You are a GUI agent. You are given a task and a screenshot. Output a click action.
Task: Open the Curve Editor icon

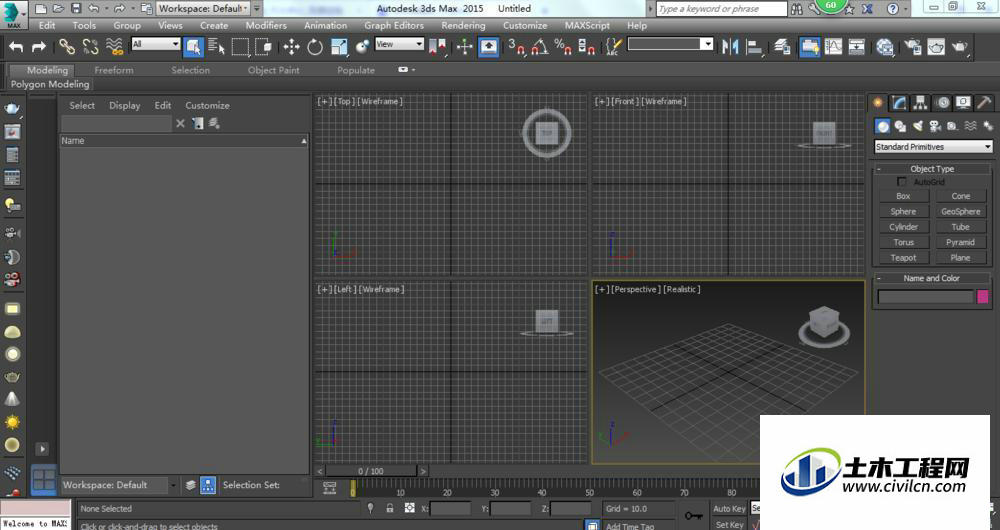point(833,47)
